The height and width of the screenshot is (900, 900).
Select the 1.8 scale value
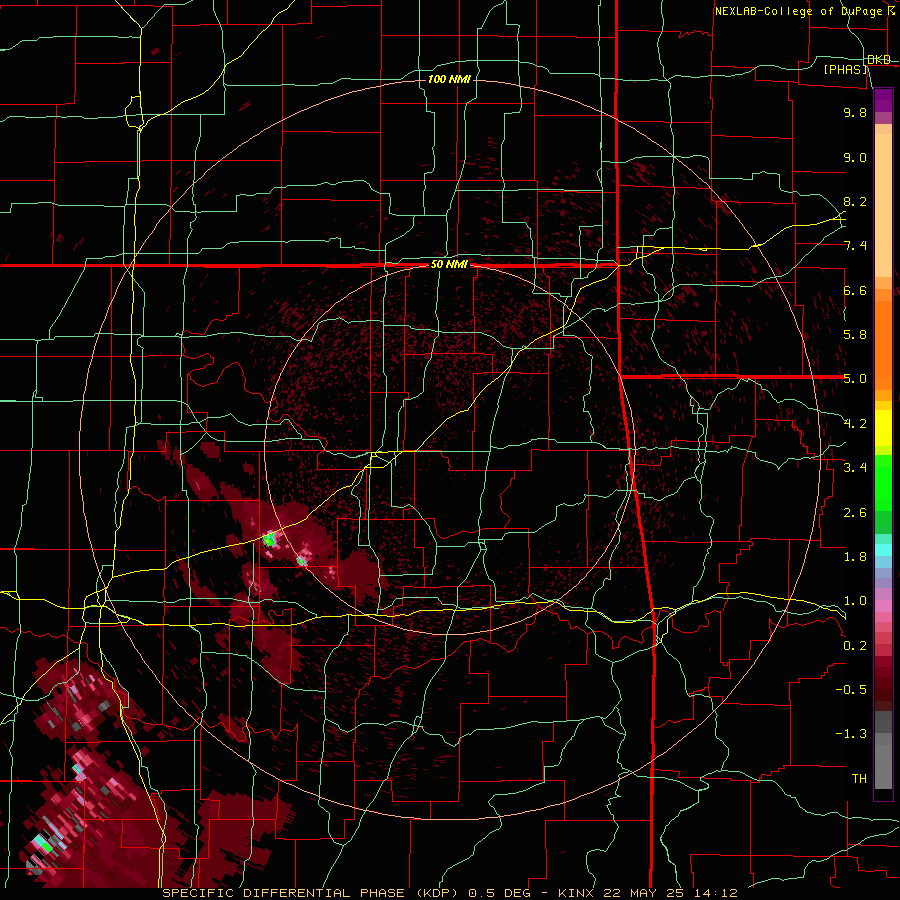tap(855, 557)
